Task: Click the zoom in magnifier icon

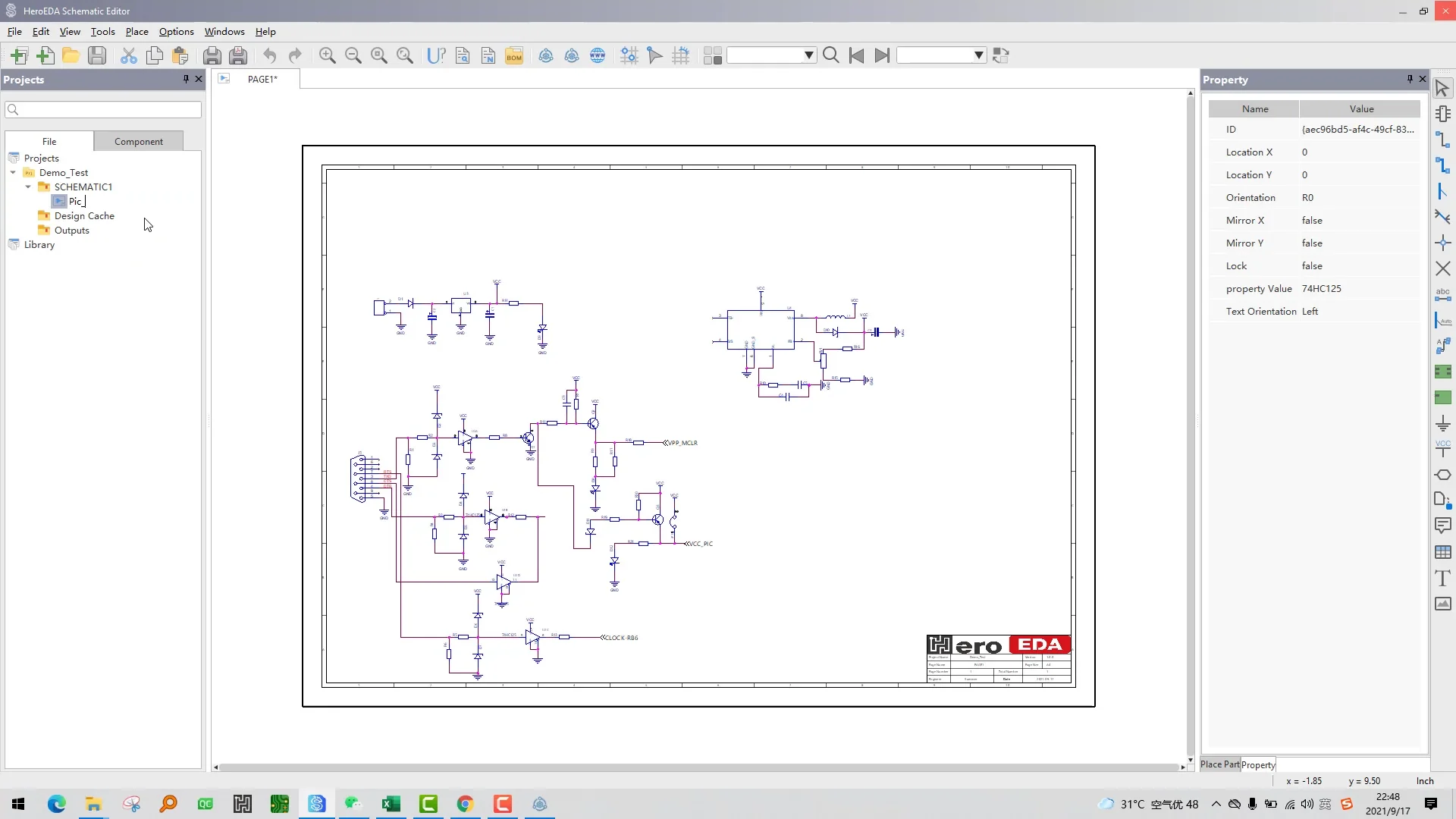Action: point(328,55)
